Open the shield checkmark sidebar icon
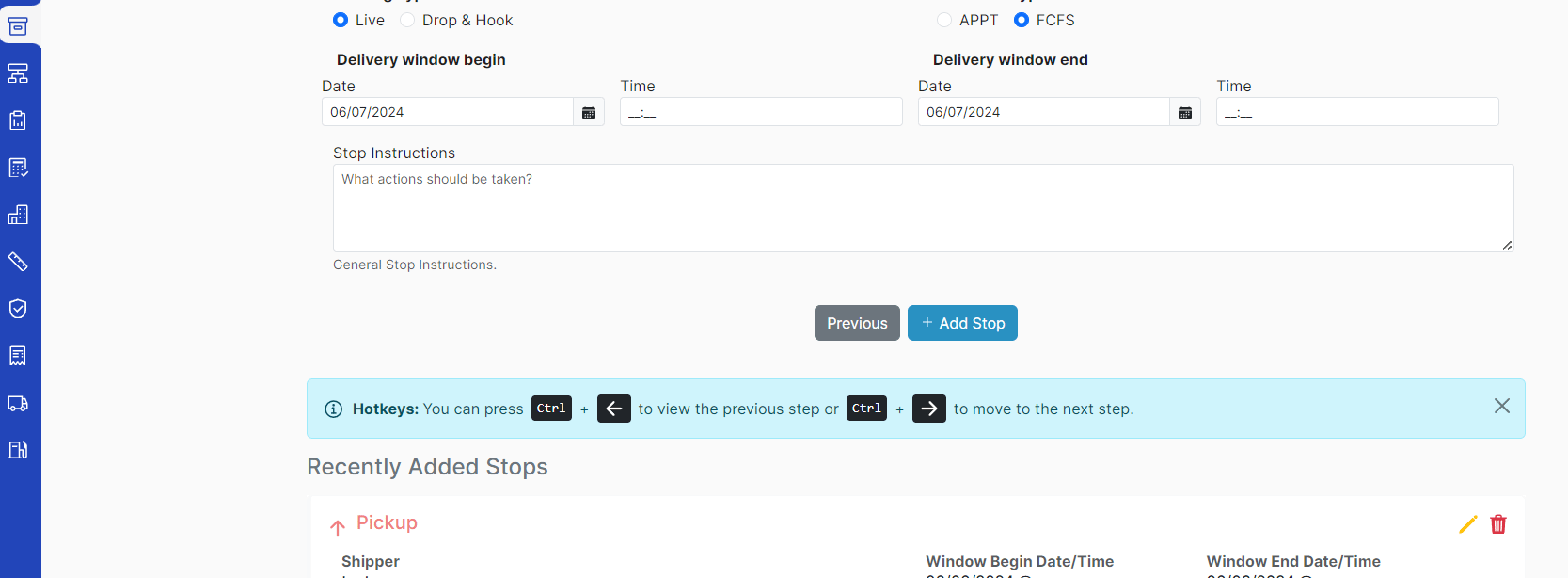The image size is (1568, 578). (x=18, y=309)
